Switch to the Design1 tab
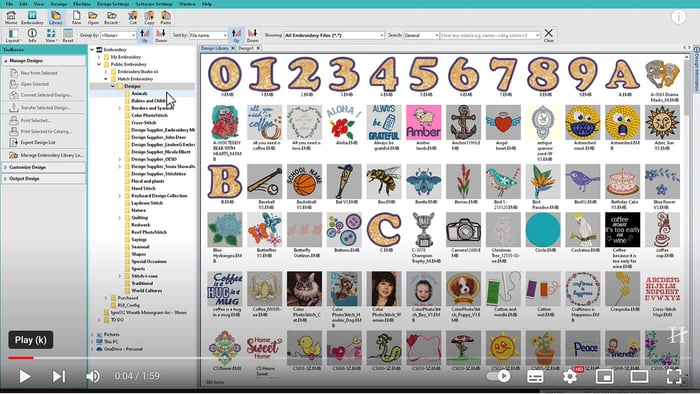This screenshot has height=394, width=700. (x=246, y=48)
